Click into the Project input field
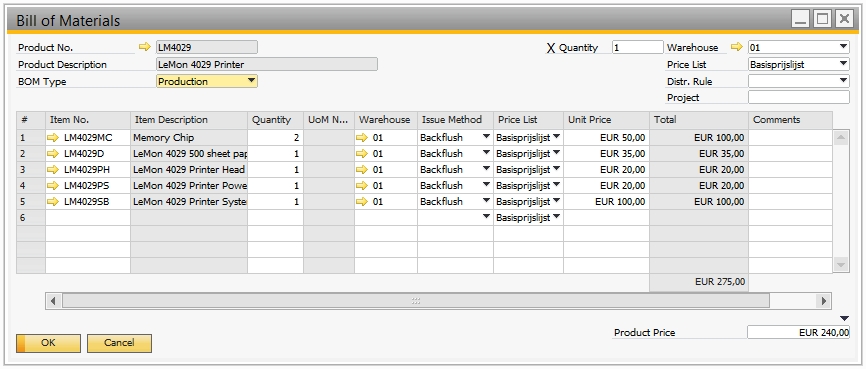Screen dimensions: 866x369 [x=799, y=97]
